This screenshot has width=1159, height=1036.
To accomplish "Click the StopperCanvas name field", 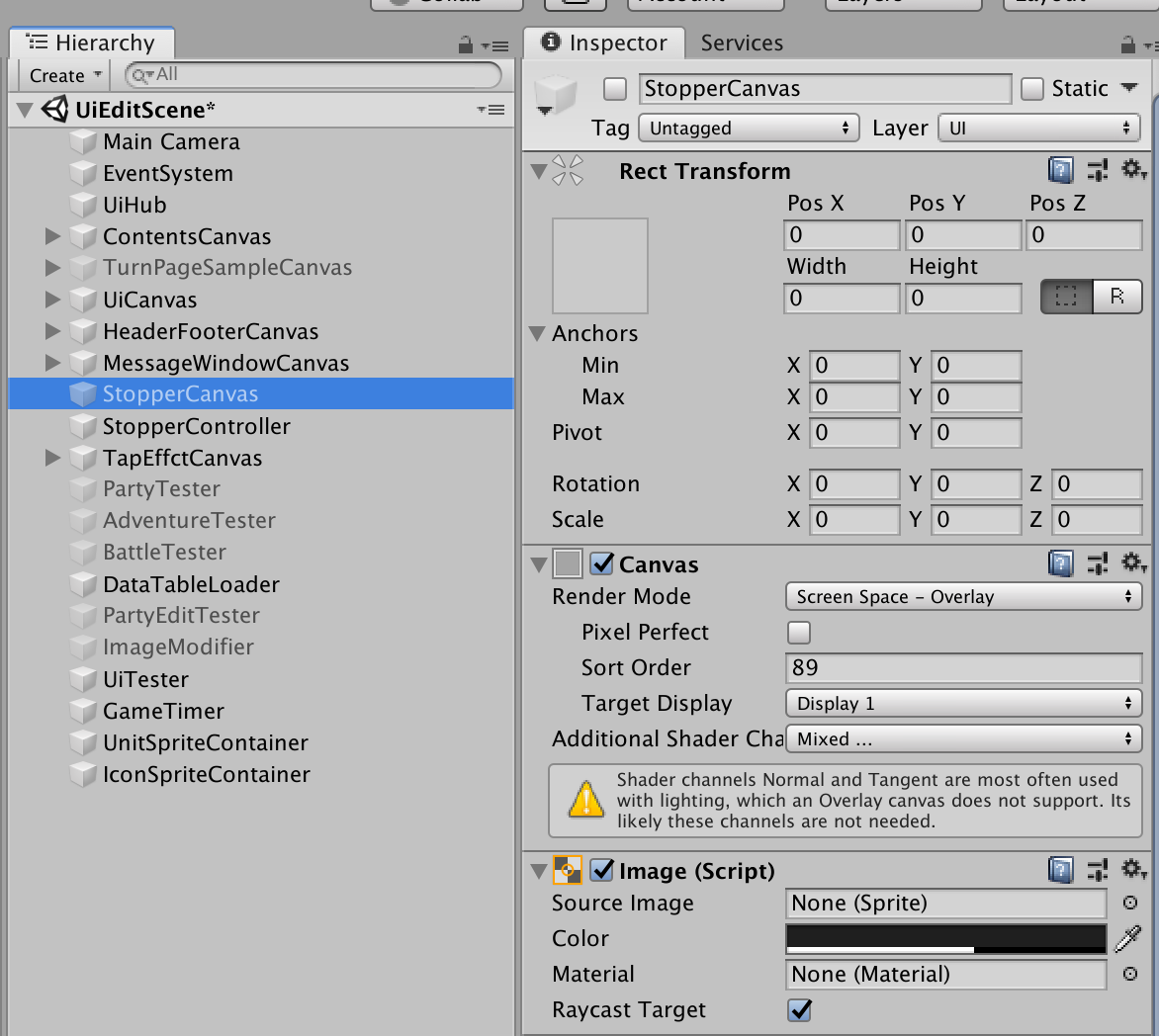I will click(x=825, y=89).
